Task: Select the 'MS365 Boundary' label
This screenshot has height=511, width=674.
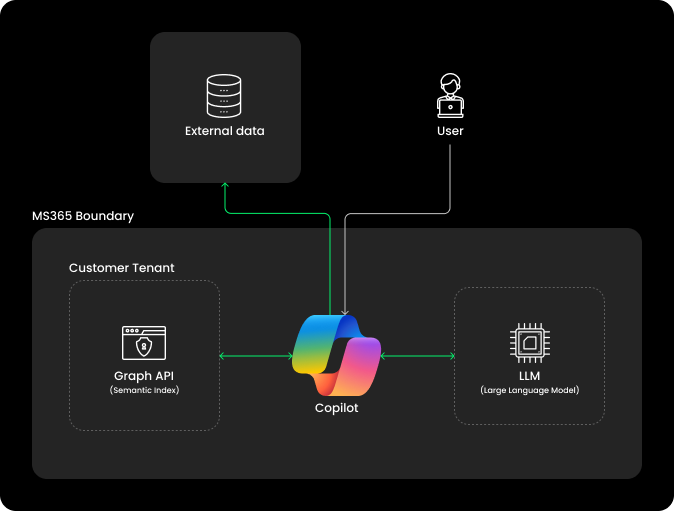Action: tap(83, 216)
